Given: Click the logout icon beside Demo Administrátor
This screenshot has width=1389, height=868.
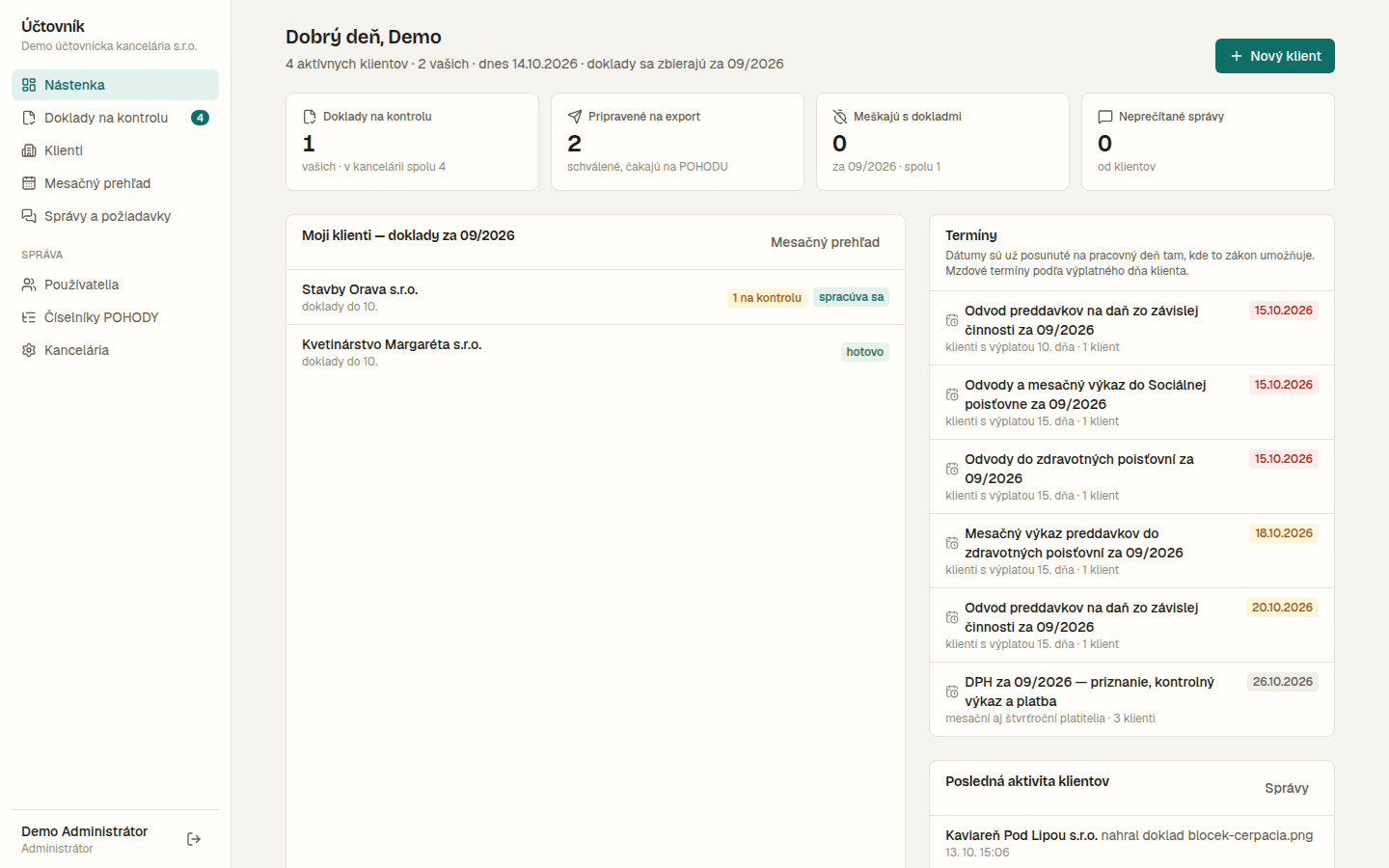Looking at the screenshot, I should [x=194, y=839].
